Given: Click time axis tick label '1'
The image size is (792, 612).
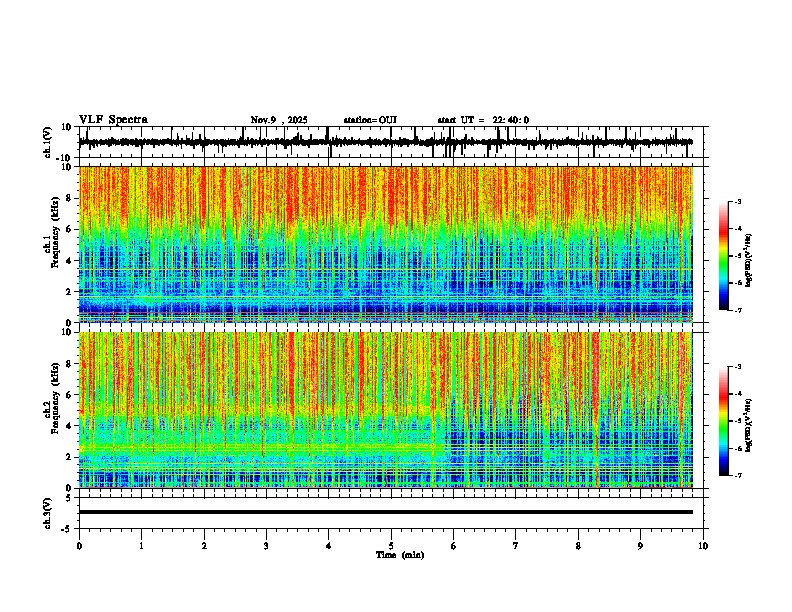Looking at the screenshot, I should point(141,546).
